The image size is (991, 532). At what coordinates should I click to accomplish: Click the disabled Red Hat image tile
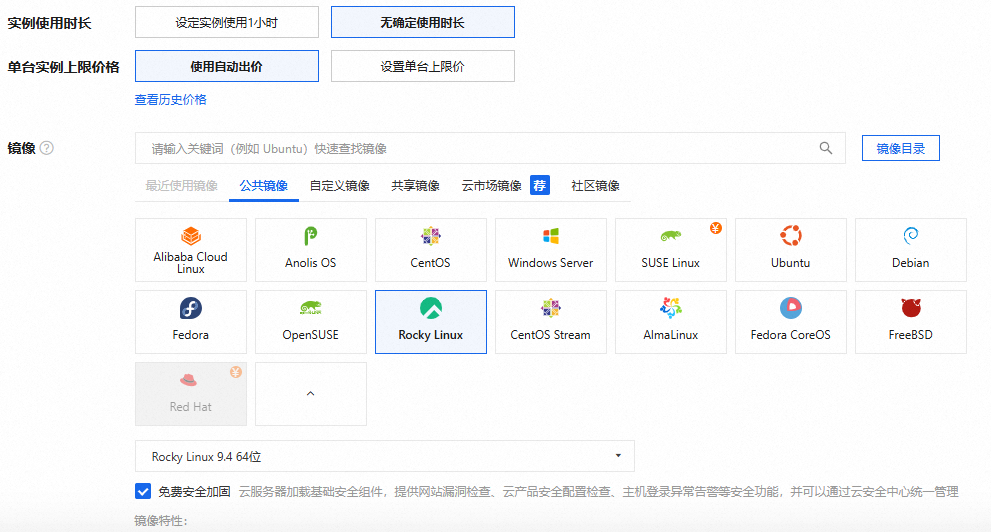[191, 394]
